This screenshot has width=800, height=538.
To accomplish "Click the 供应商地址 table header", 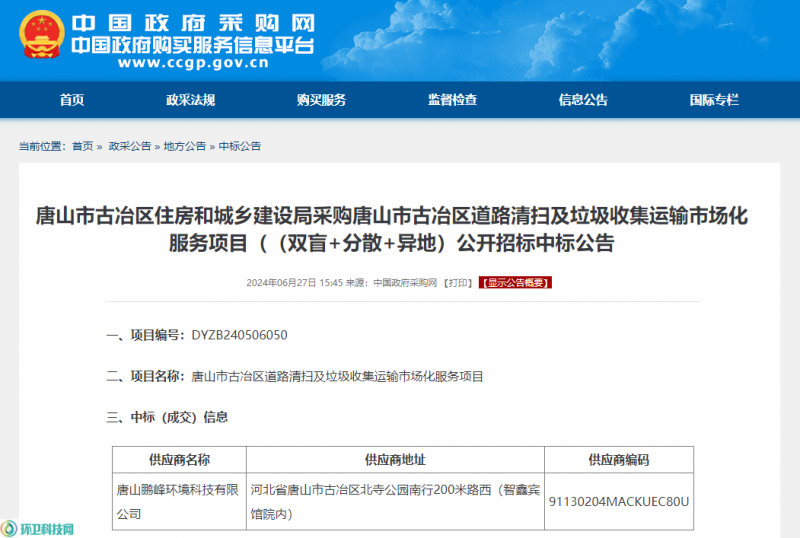I will tap(395, 460).
